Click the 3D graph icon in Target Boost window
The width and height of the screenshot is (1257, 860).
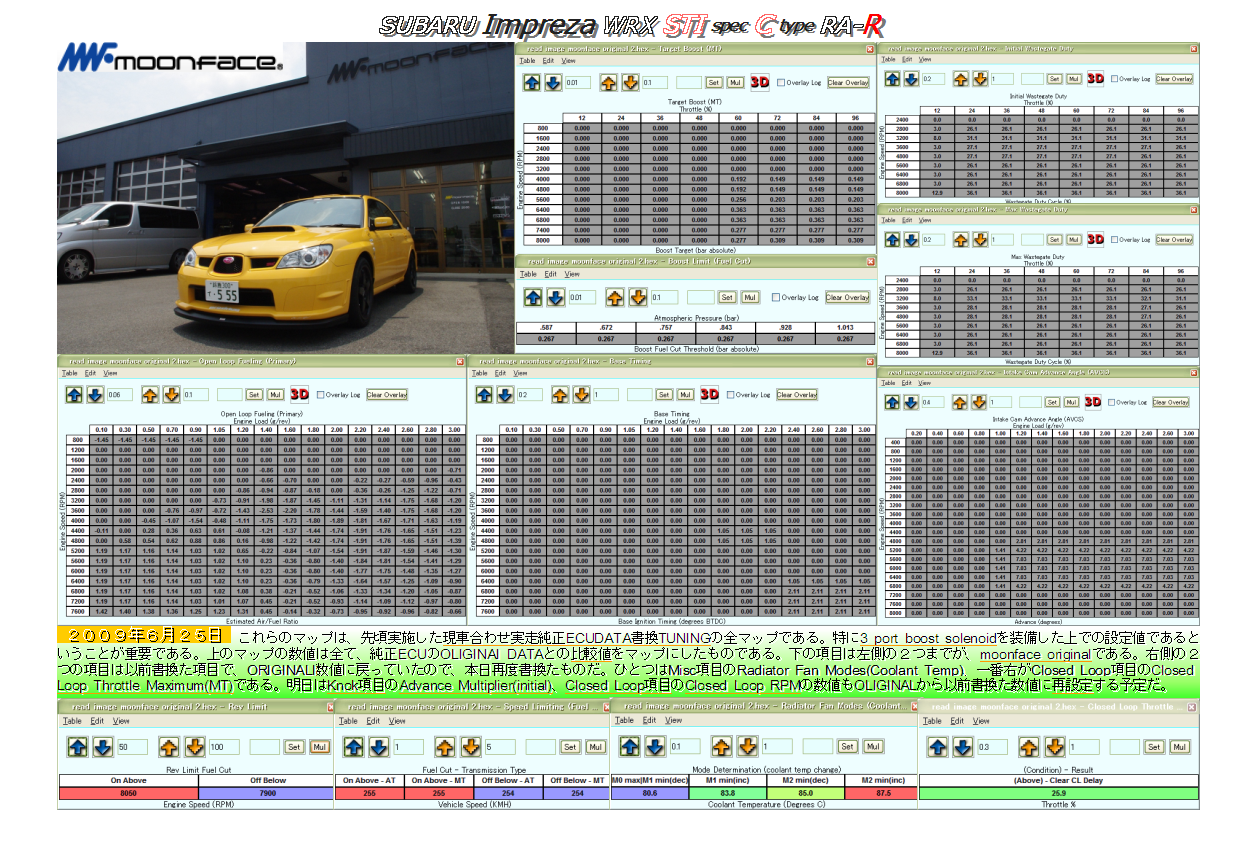[760, 83]
